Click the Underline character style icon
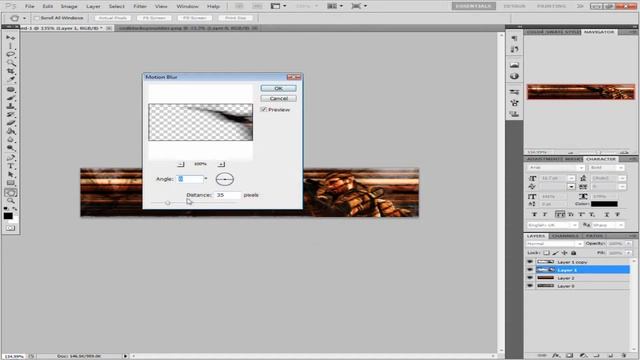Screen dimensions: 640x360 [606, 214]
